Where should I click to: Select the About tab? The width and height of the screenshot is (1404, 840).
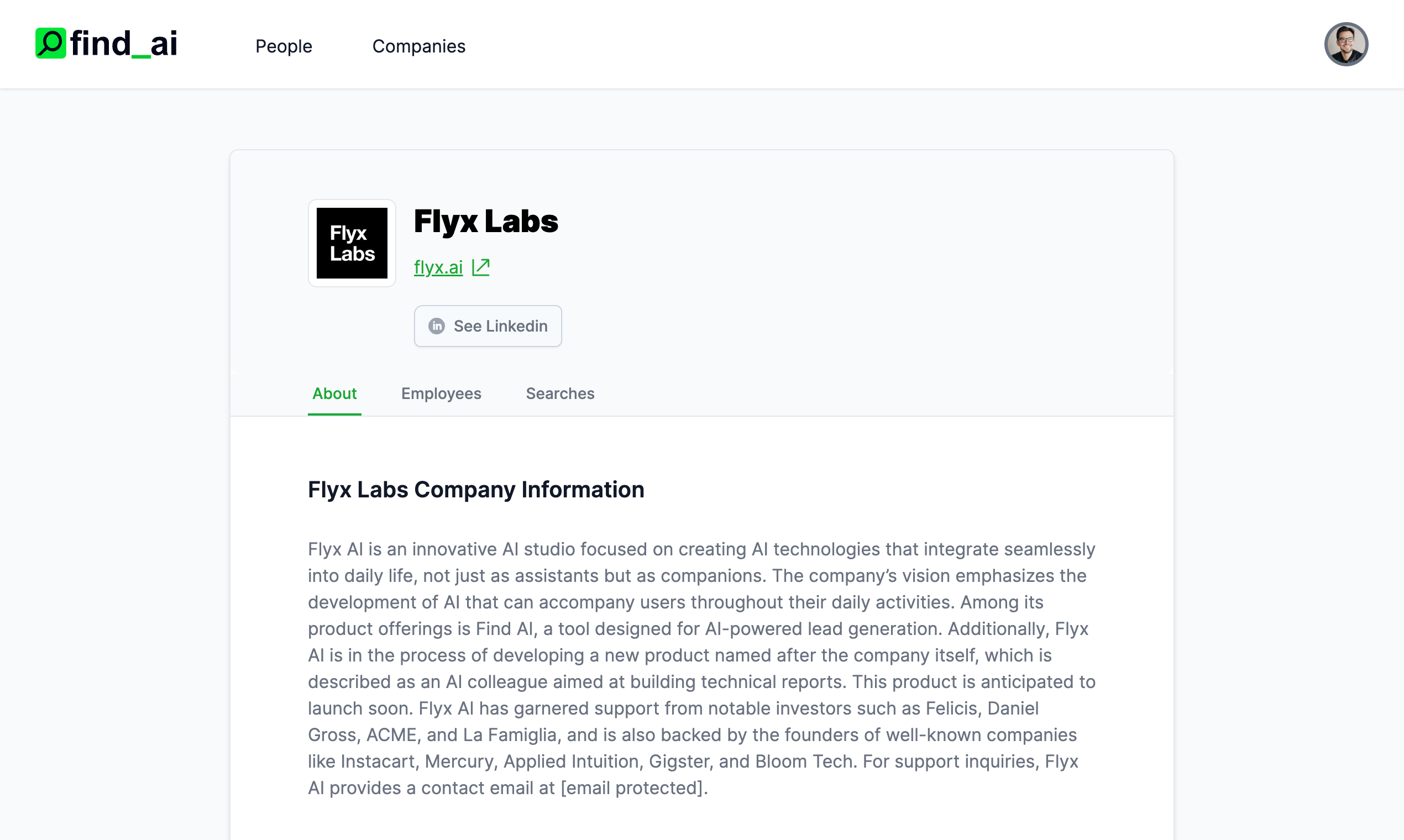[334, 393]
